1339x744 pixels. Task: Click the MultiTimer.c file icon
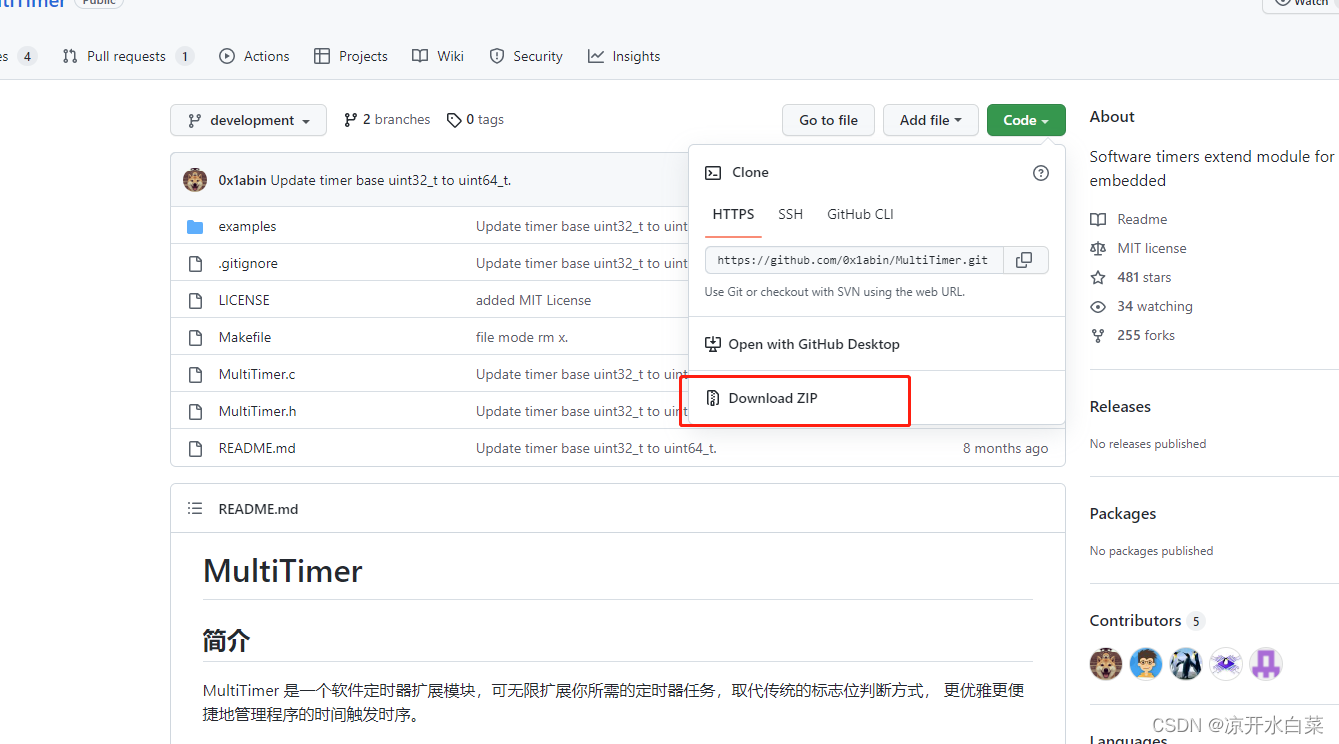click(195, 374)
